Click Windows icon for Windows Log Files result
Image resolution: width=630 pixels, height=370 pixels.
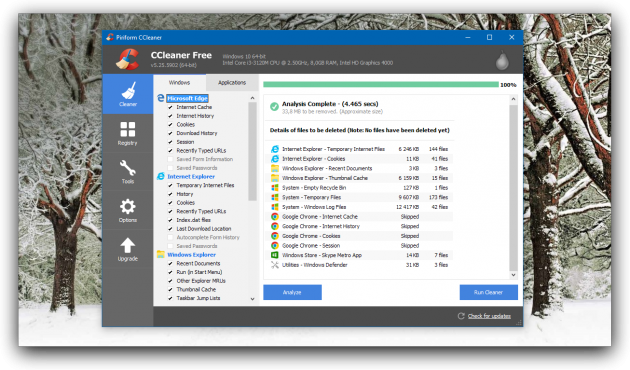[275, 207]
